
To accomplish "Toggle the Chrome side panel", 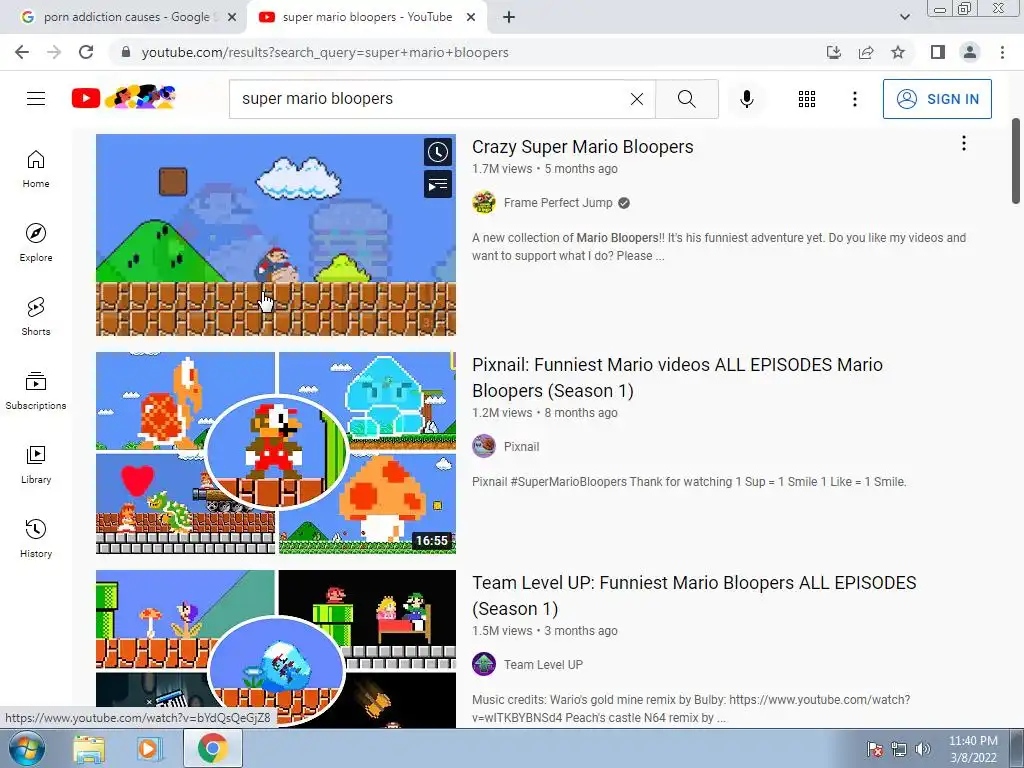I will click(938, 52).
